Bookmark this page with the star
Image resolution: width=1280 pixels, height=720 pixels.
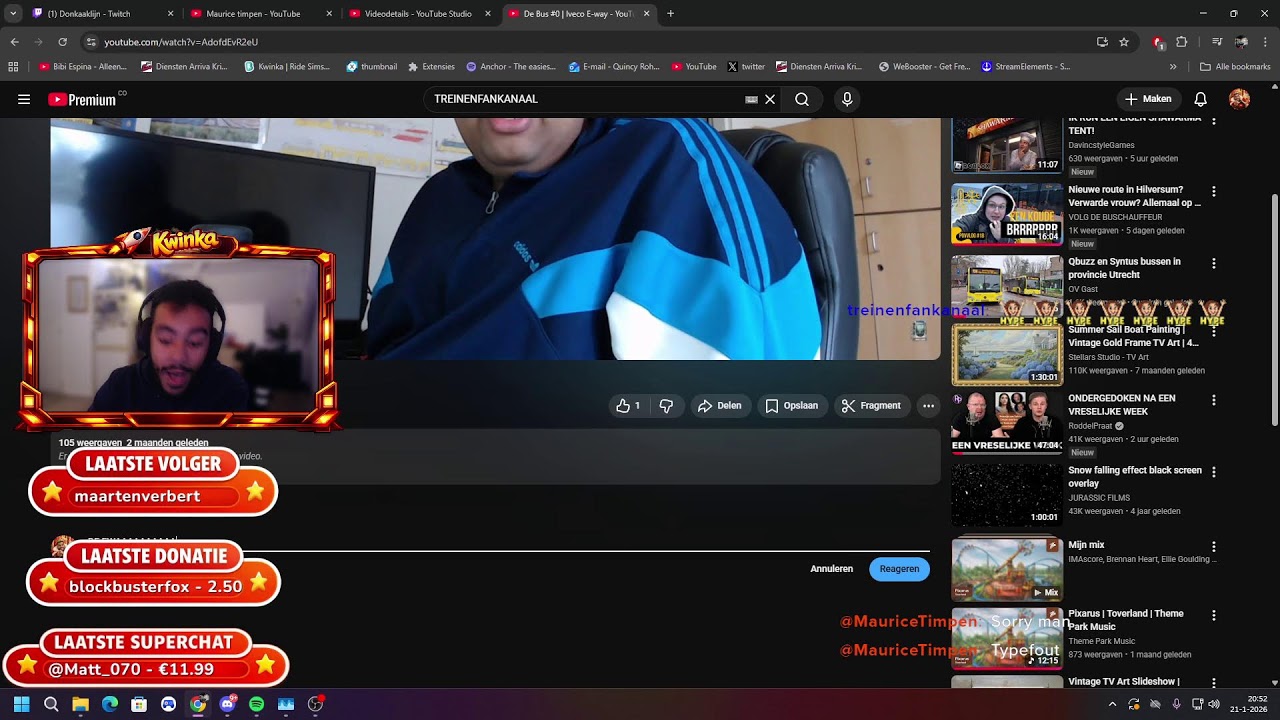pos(1124,42)
